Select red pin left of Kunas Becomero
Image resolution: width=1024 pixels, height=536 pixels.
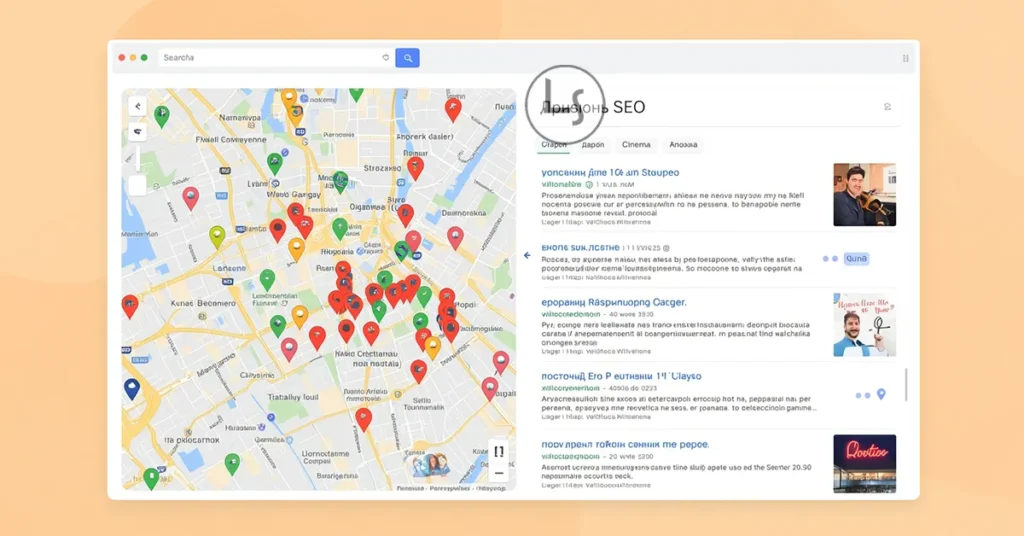coord(130,306)
